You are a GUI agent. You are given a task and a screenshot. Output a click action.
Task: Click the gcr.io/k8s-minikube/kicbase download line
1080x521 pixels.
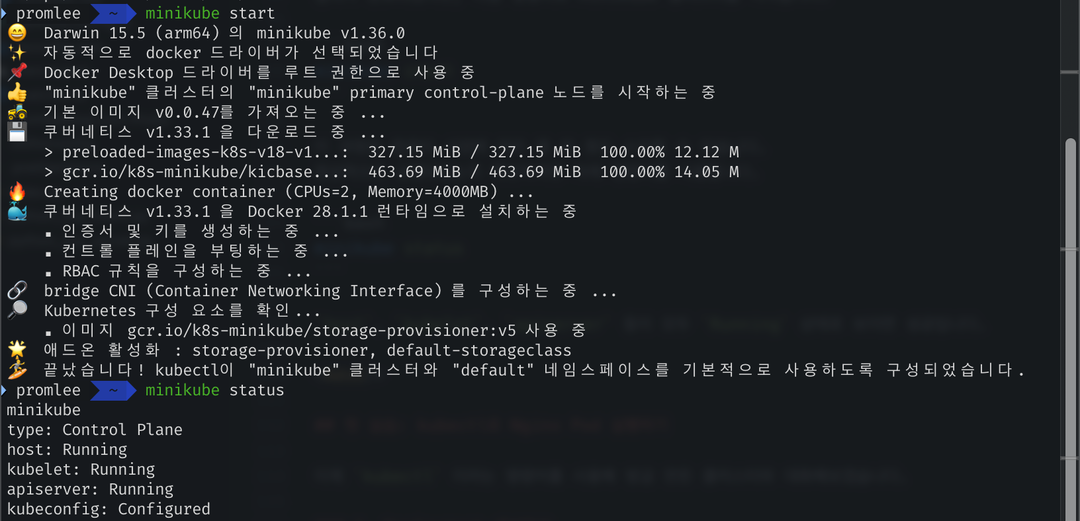tap(391, 172)
